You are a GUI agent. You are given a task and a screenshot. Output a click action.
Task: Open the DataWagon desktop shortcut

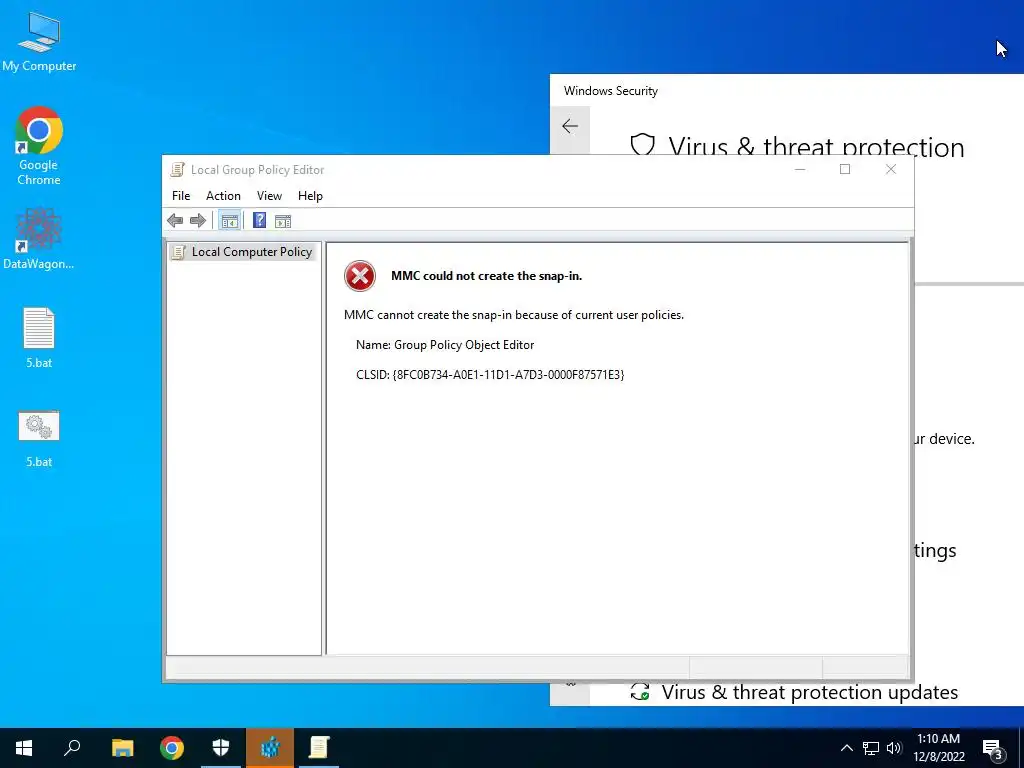click(x=39, y=239)
